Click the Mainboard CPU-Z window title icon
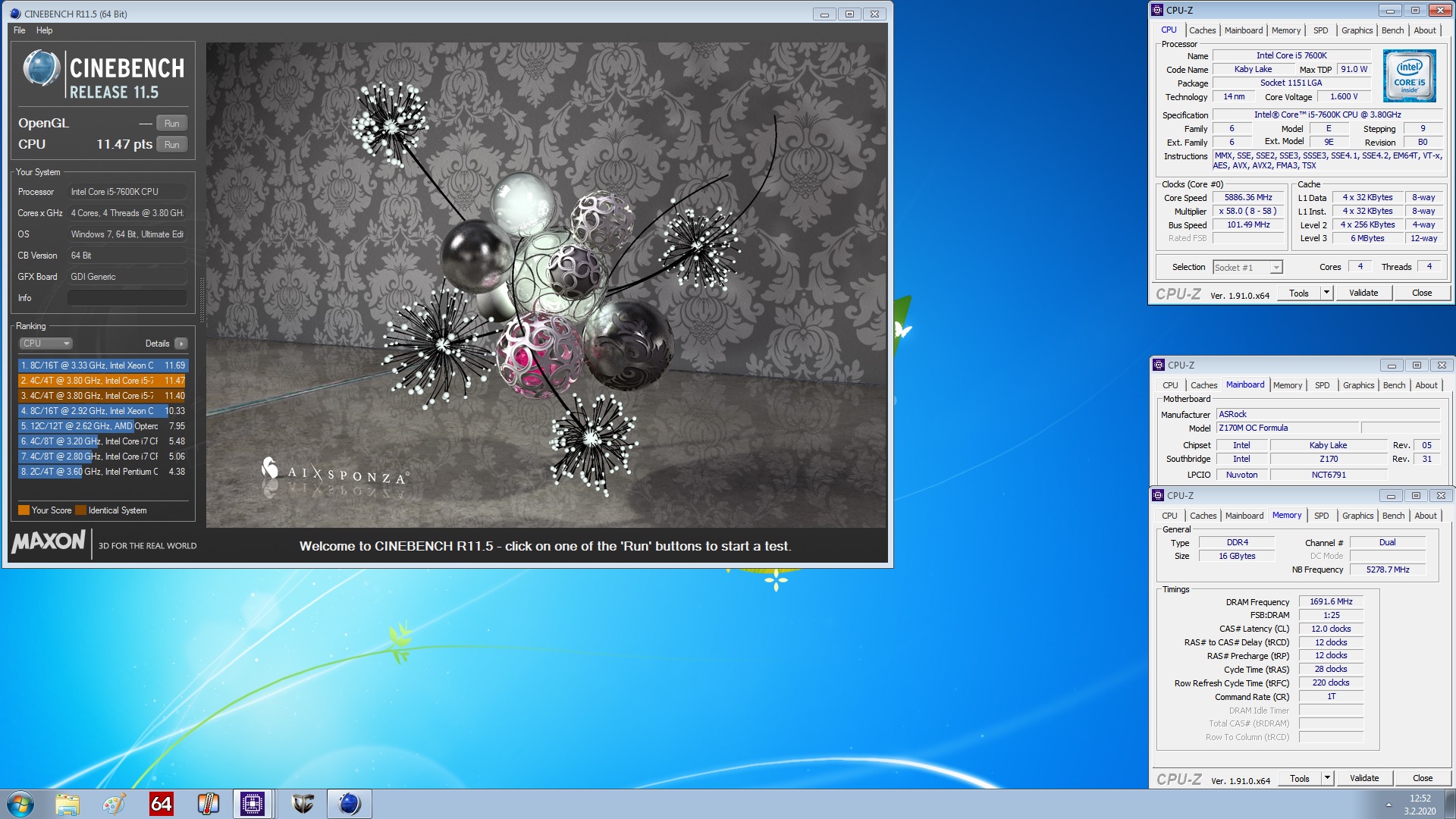Image resolution: width=1456 pixels, height=819 pixels. pyautogui.click(x=1159, y=365)
